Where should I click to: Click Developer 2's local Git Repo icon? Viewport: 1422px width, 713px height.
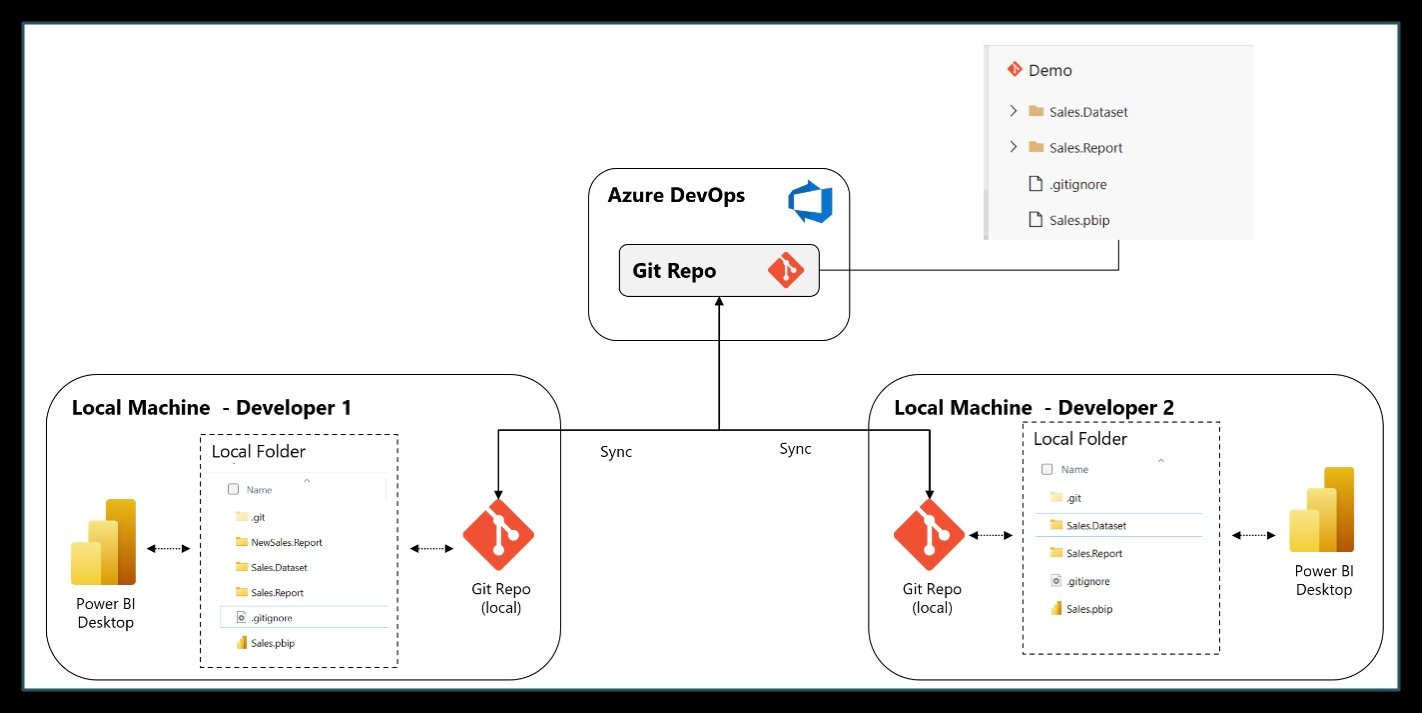(x=928, y=535)
